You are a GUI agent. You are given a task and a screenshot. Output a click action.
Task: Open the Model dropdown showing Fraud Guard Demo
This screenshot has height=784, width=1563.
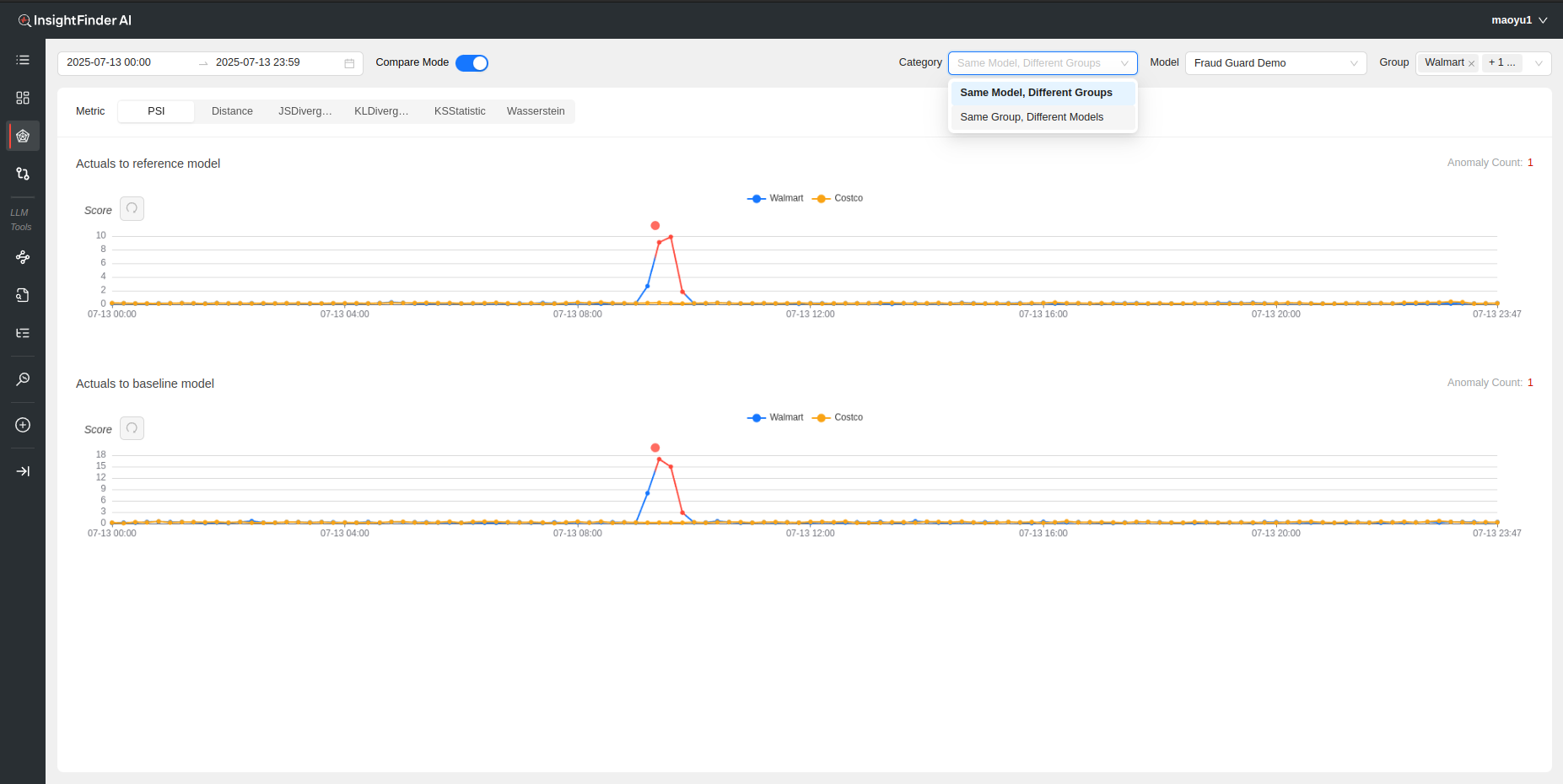tap(1275, 63)
